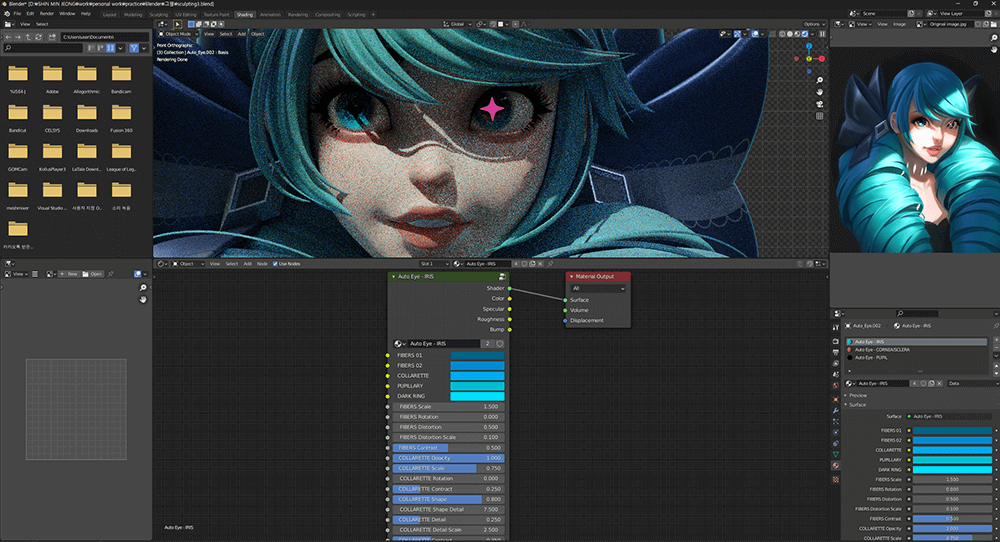Open the Slot 1 material slot dropdown
This screenshot has width=1000, height=542.
pos(434,263)
